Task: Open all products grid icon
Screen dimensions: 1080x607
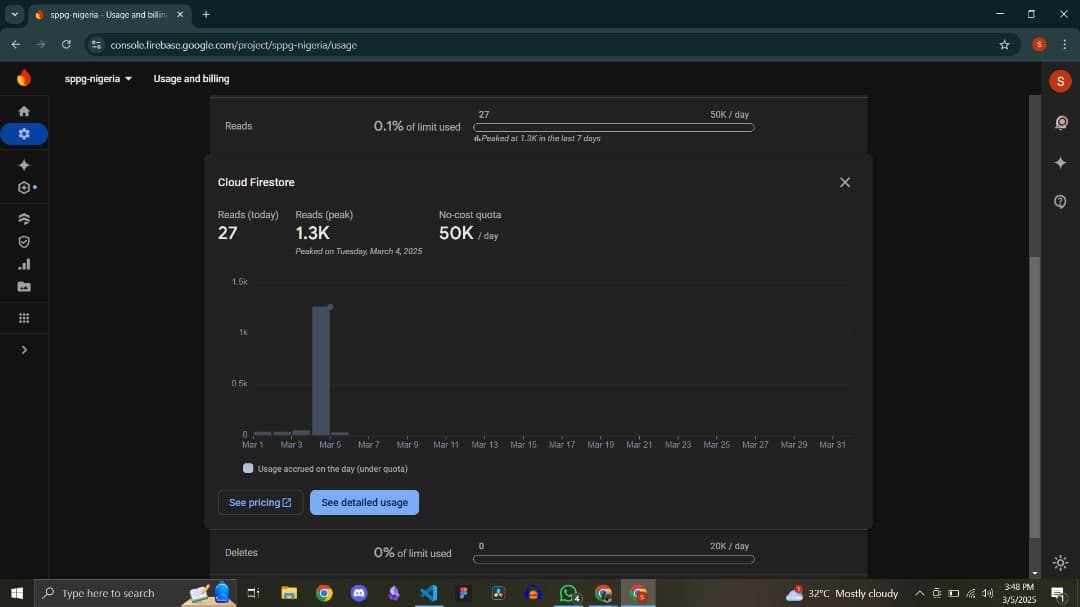Action: point(24,318)
